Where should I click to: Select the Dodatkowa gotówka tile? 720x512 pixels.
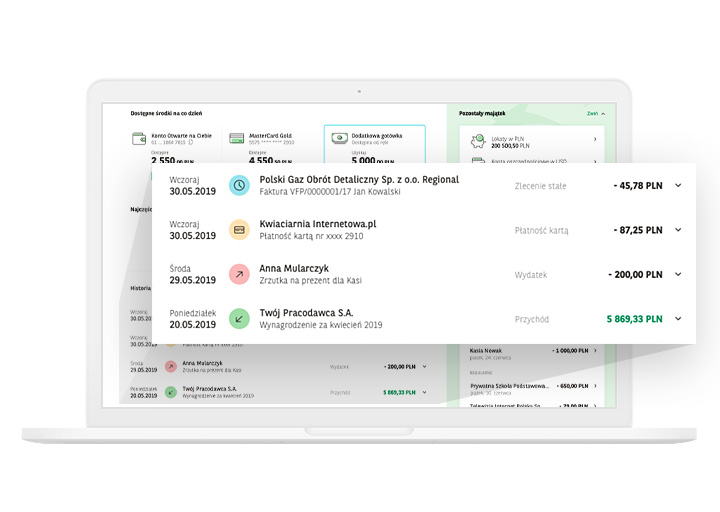tap(374, 146)
